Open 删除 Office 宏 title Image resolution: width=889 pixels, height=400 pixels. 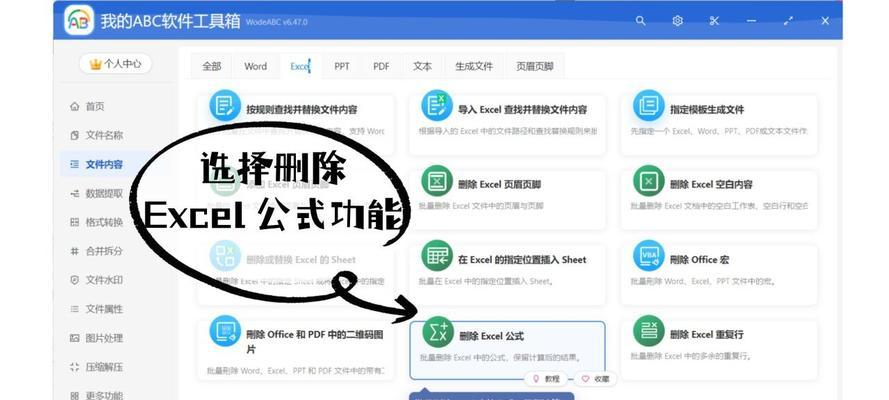tap(699, 260)
